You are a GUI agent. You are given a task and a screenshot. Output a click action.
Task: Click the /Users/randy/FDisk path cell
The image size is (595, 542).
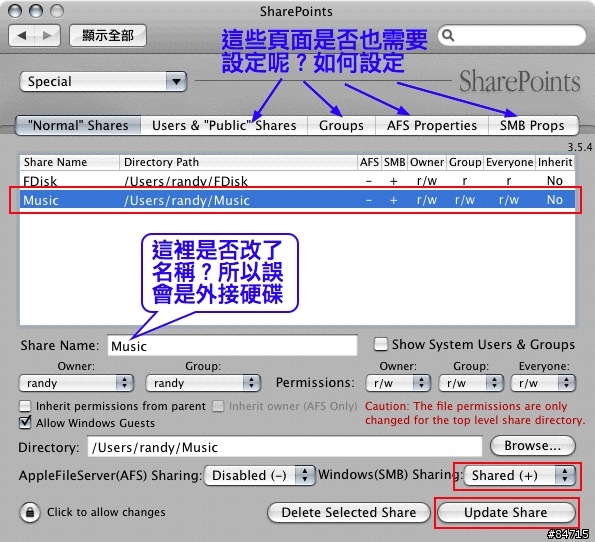186,181
